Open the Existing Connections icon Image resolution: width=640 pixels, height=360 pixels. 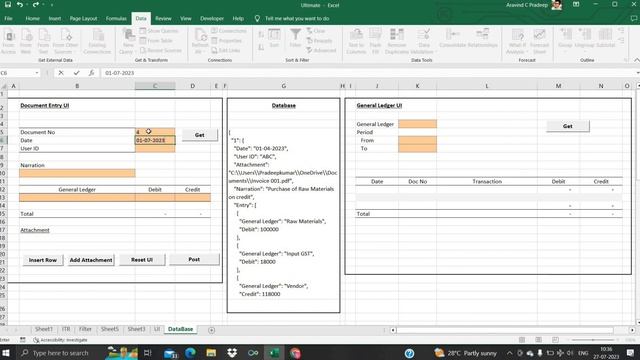97,41
